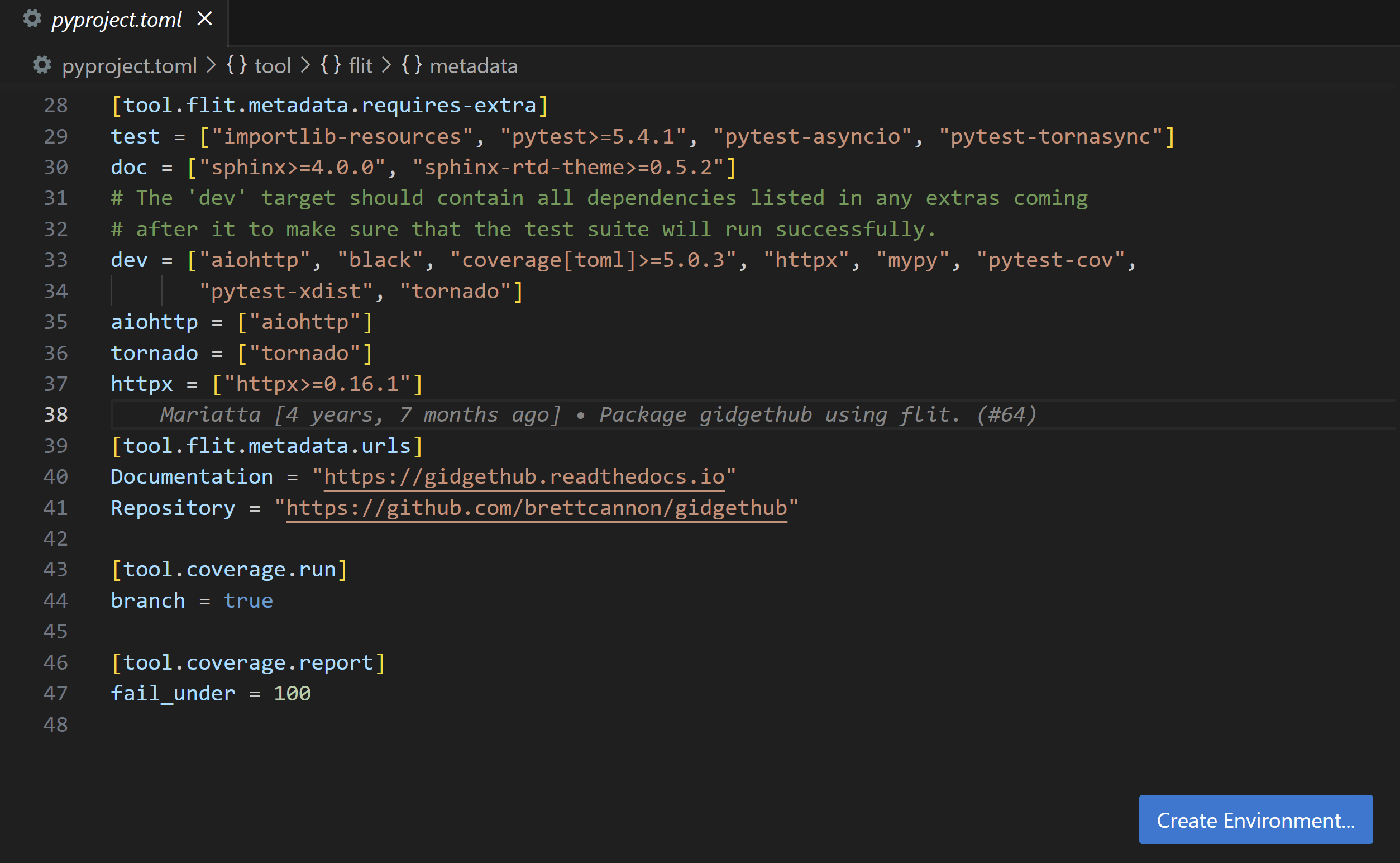Select metadata in the breadcrumb navigation
This screenshot has height=863, width=1400.
(x=475, y=66)
